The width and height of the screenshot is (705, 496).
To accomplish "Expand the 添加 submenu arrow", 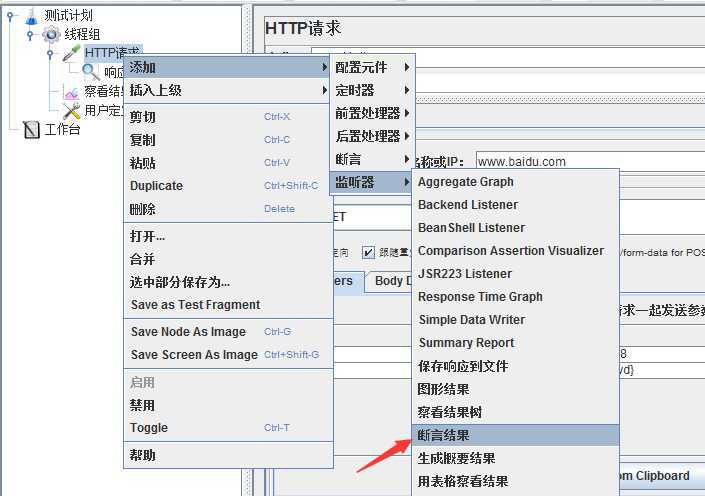I will pos(324,67).
